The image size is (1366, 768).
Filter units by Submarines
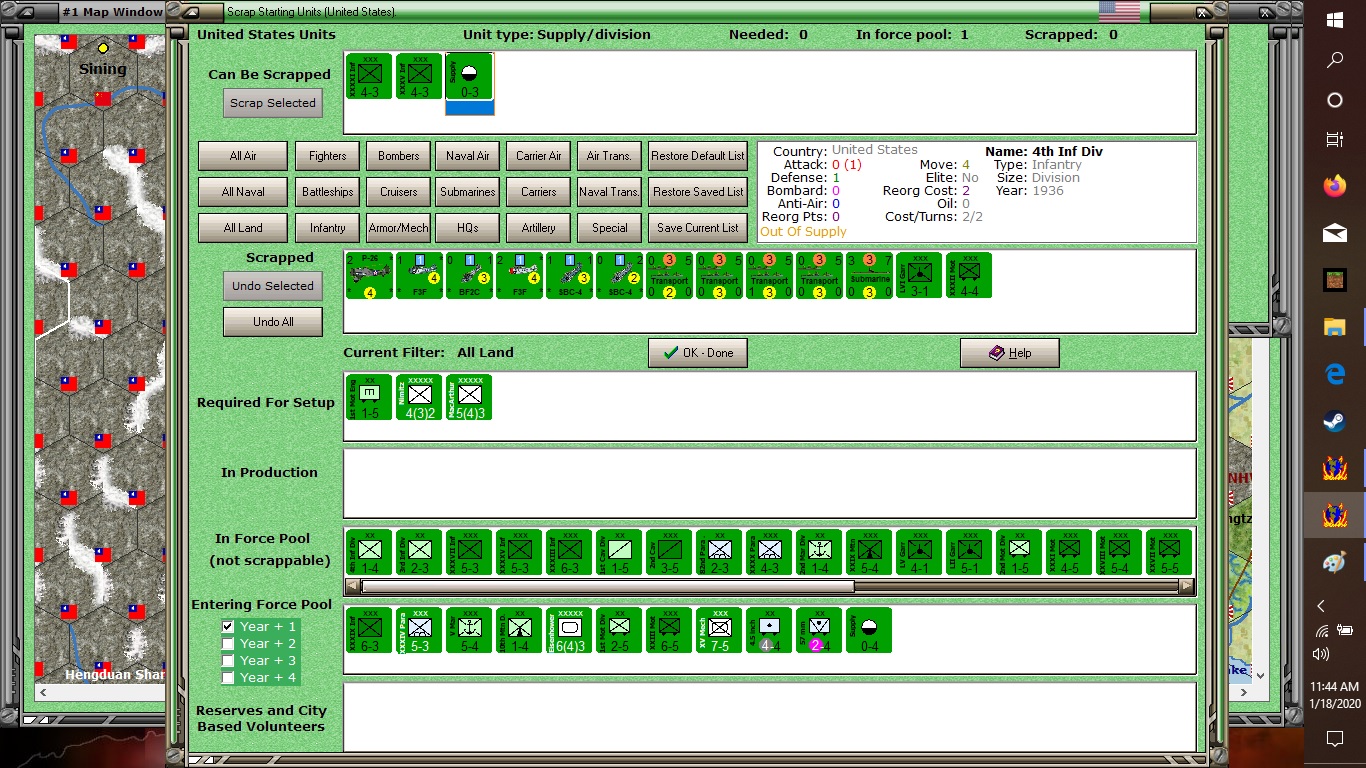pos(468,192)
